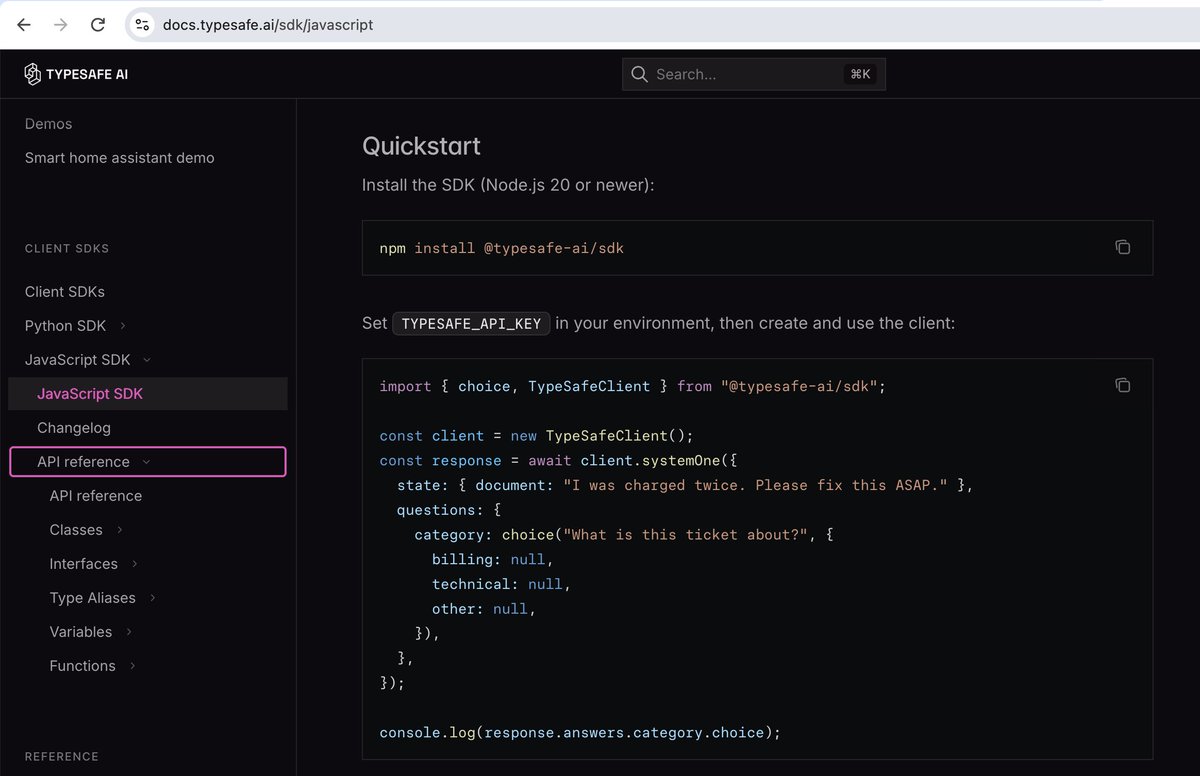The image size is (1200, 776).
Task: Click the 'other: null' code line
Action: (x=484, y=608)
